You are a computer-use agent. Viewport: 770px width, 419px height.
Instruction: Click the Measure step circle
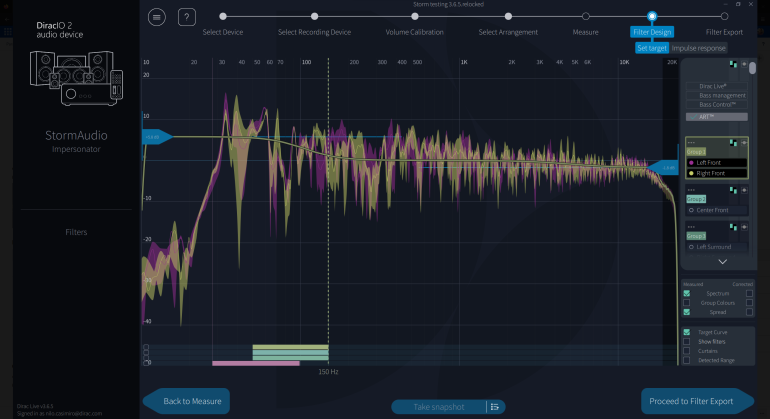(x=585, y=16)
